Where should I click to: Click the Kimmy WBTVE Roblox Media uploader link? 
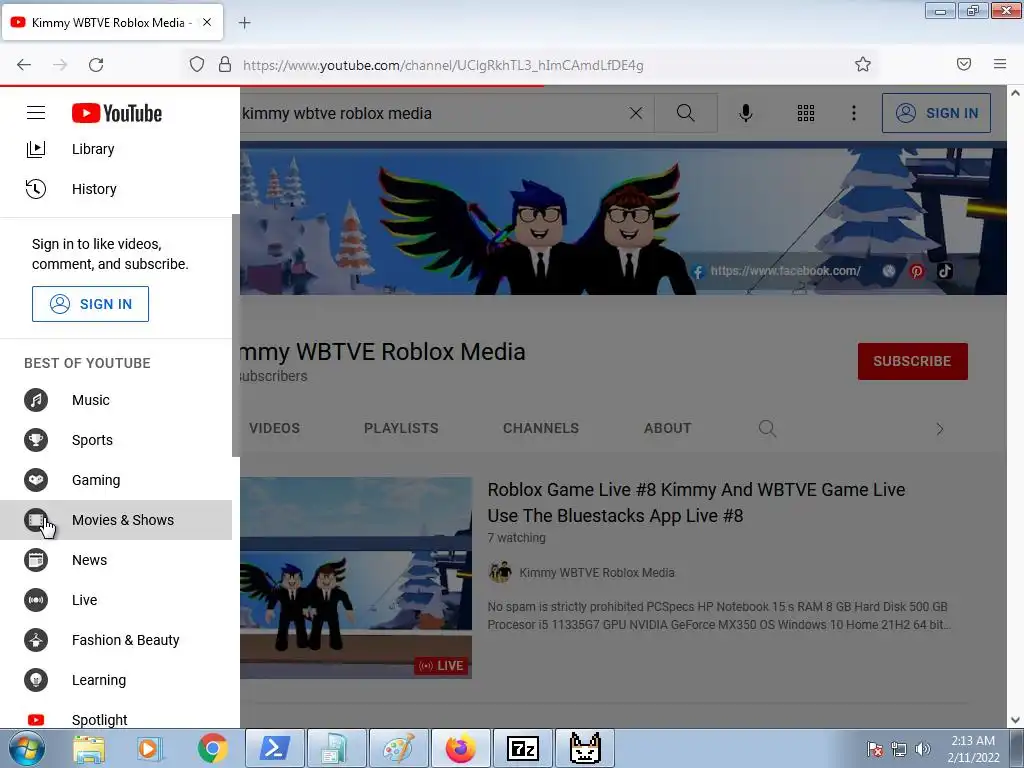(597, 573)
